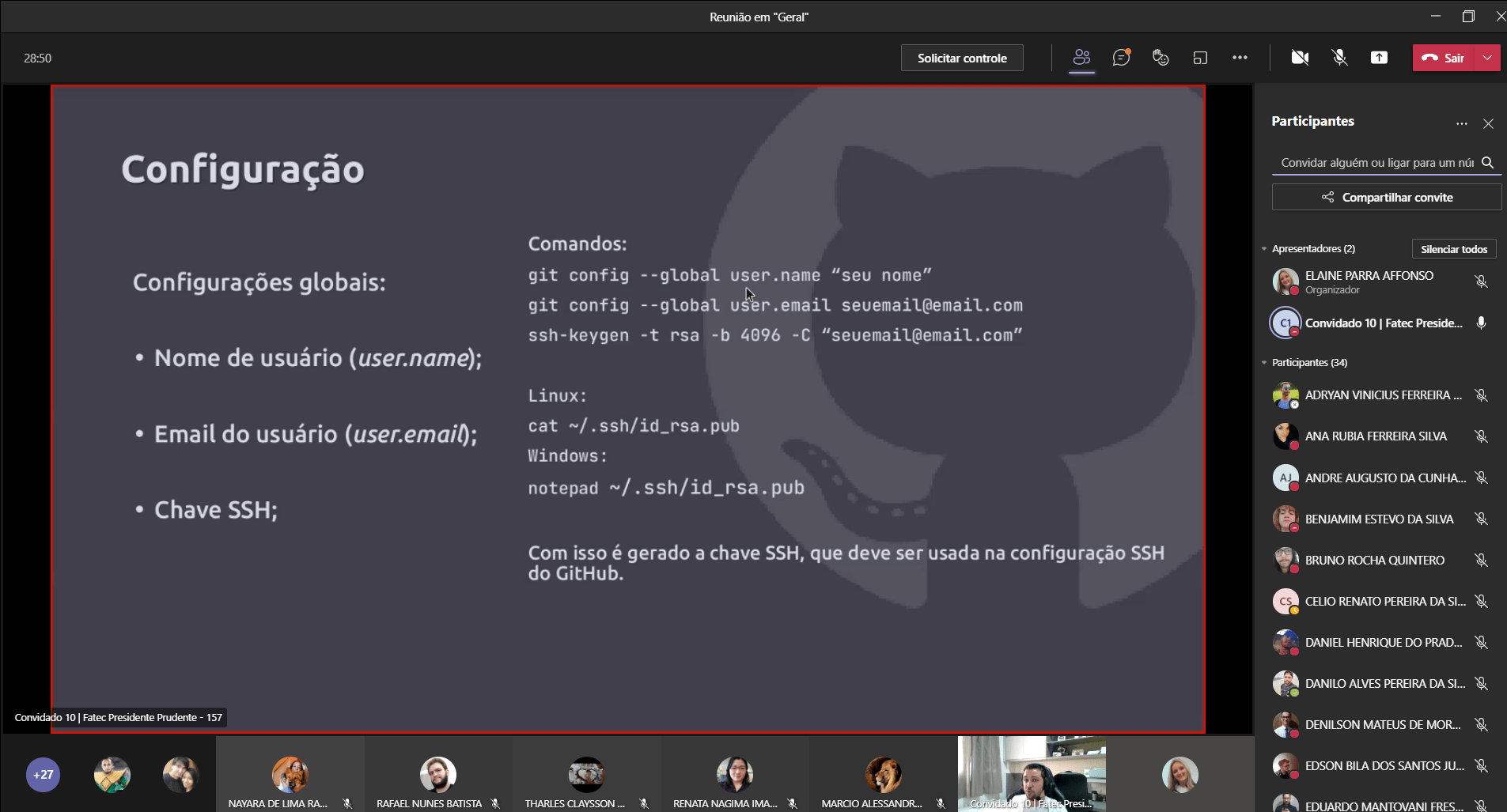Viewport: 1507px width, 812px height.
Task: Close the Participantes panel
Action: tap(1488, 124)
